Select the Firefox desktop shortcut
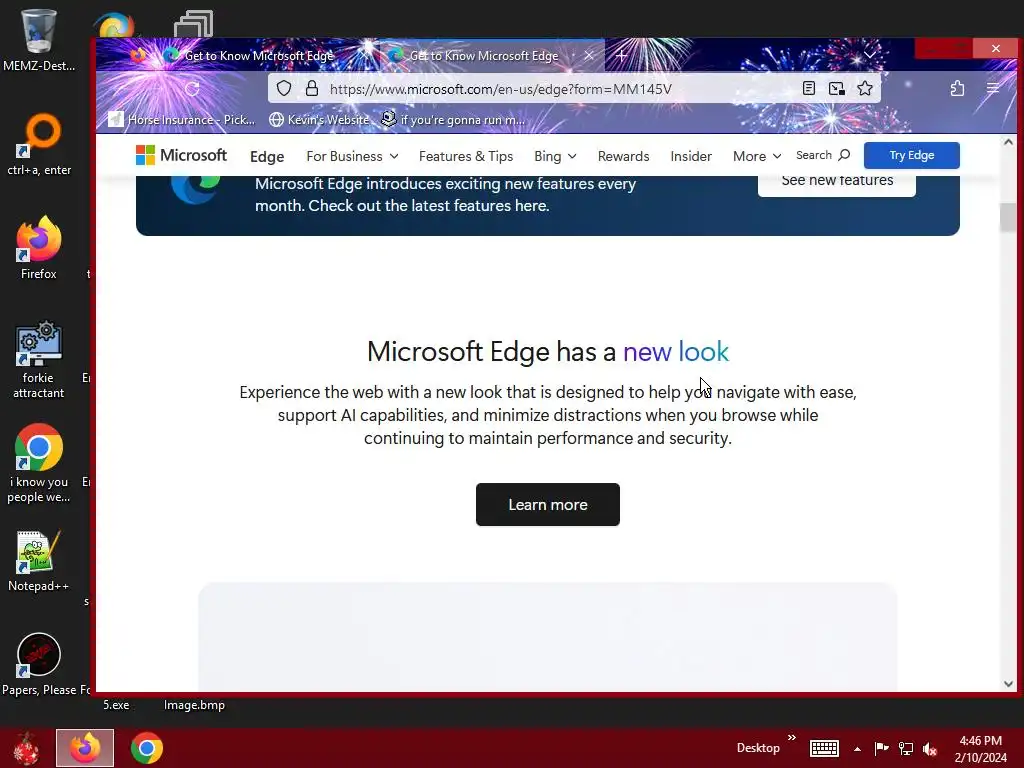 point(39,248)
